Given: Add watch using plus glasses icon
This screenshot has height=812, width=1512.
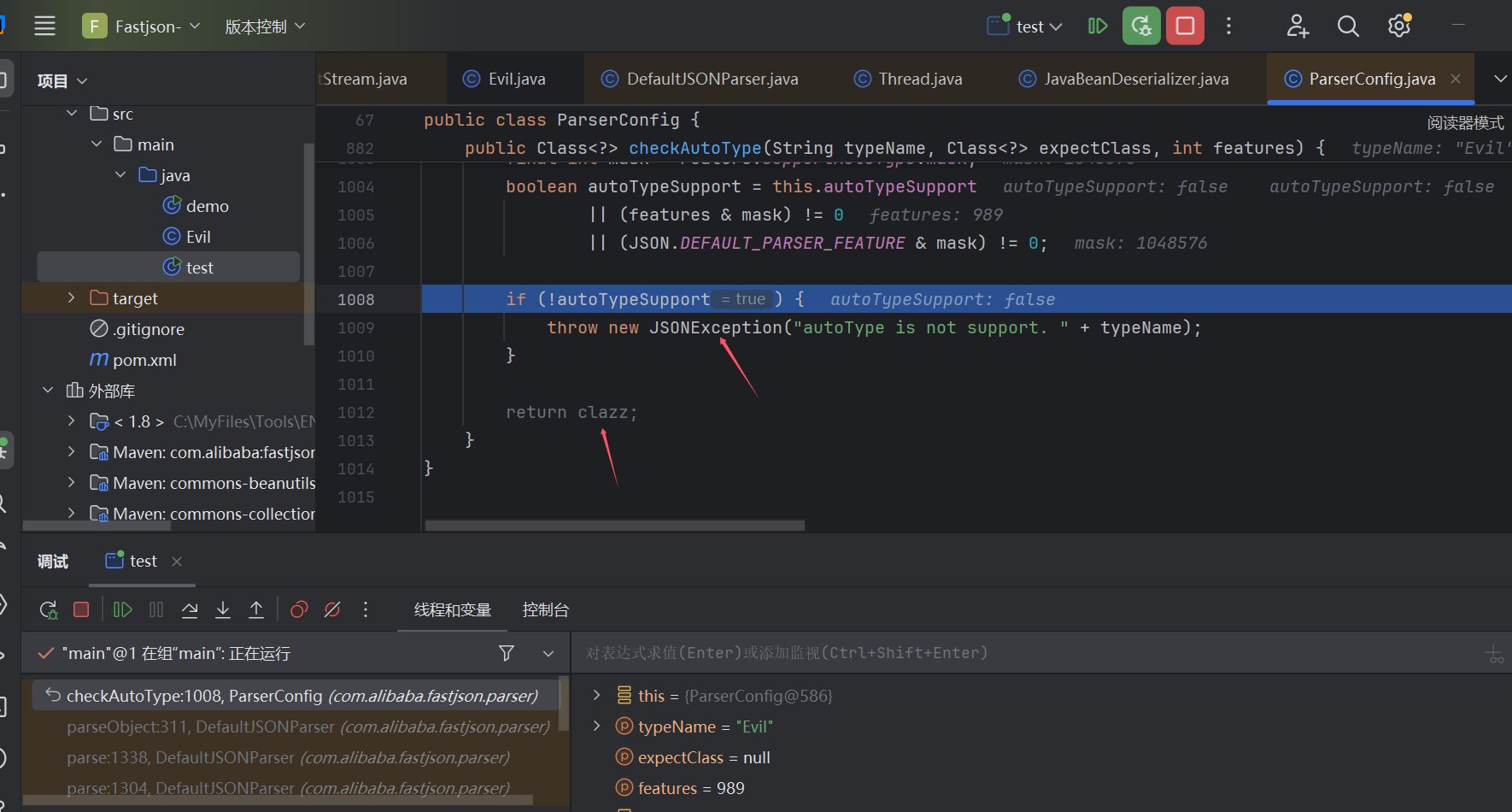Looking at the screenshot, I should point(1494,654).
